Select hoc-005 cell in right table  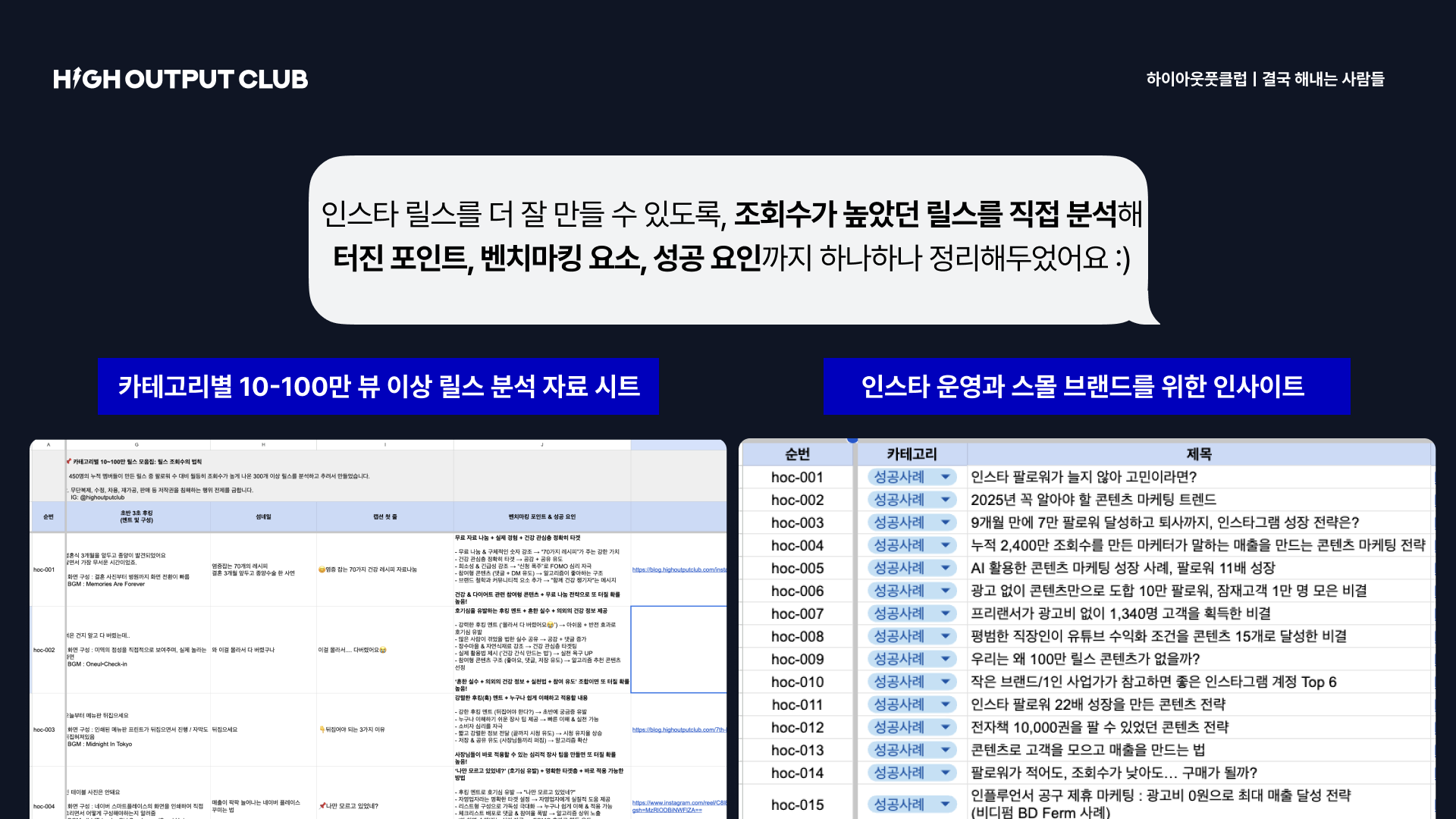797,568
